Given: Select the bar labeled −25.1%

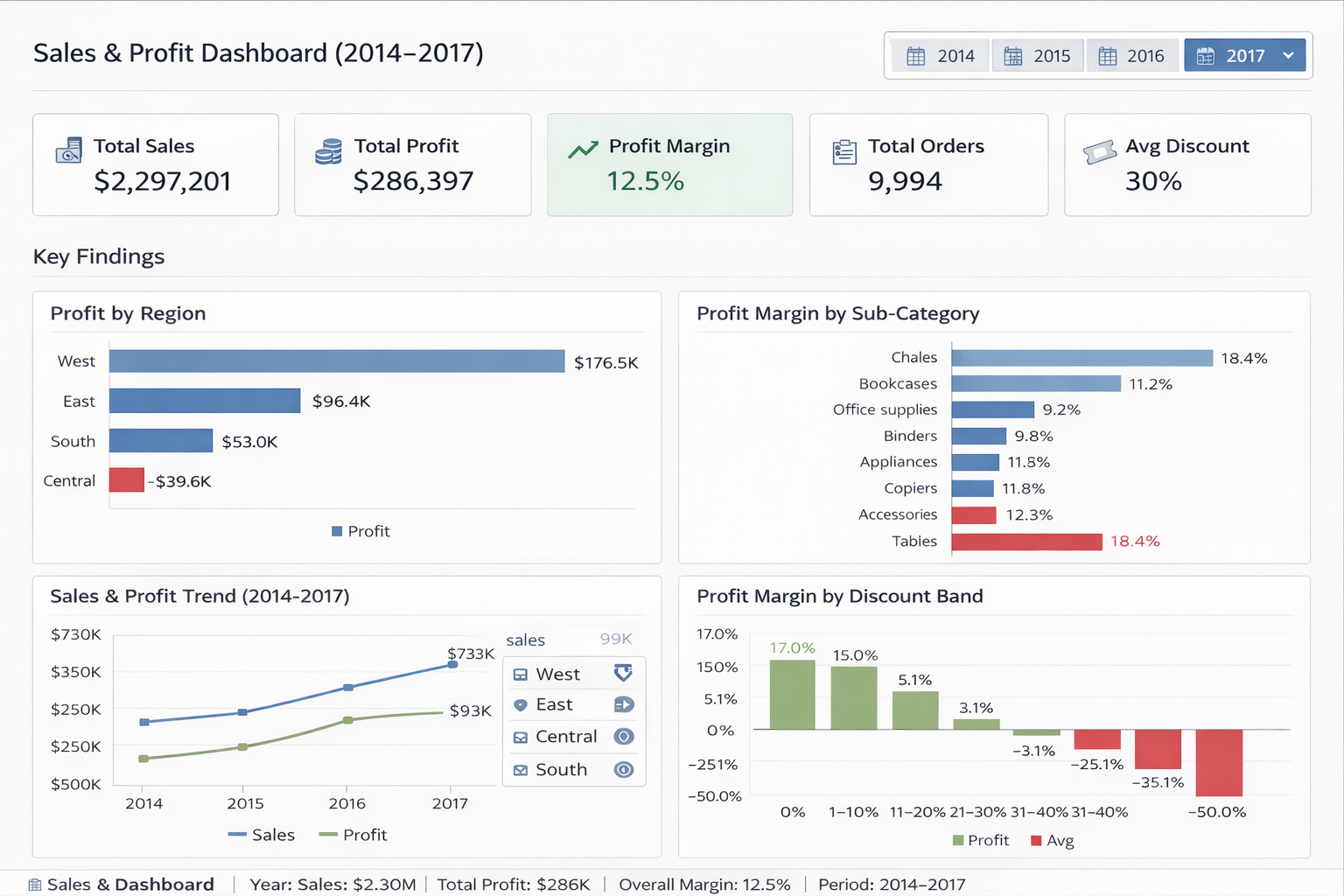Looking at the screenshot, I should pos(1097,739).
